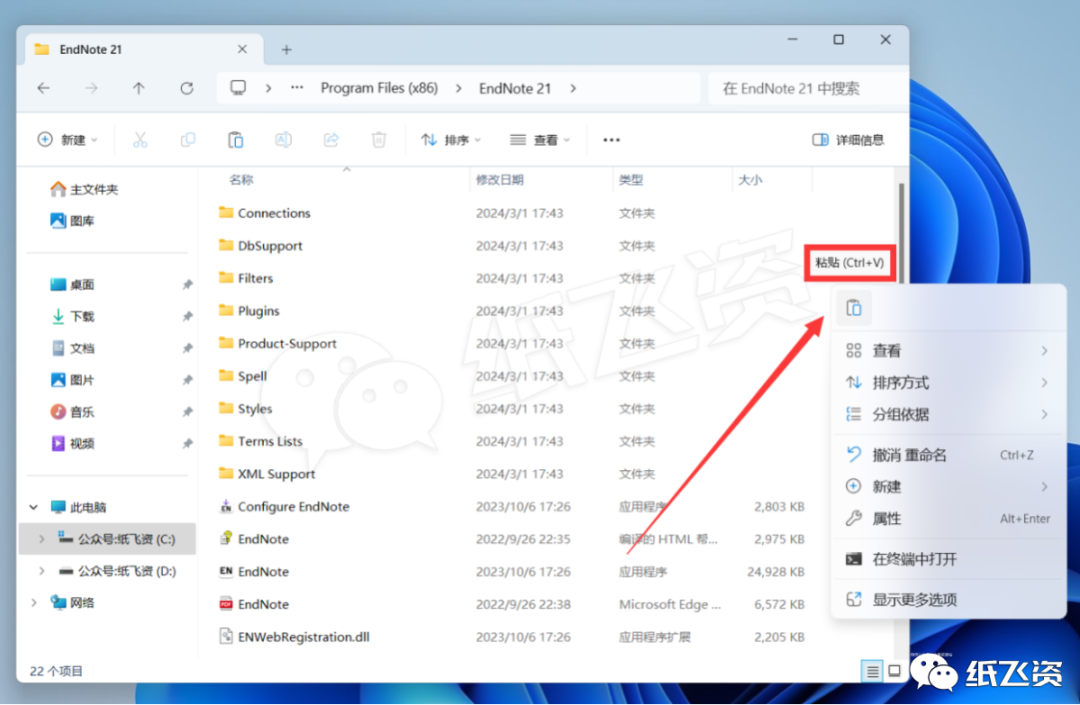Select the Configure EndNote application
The width and height of the screenshot is (1080, 705).
(x=293, y=506)
